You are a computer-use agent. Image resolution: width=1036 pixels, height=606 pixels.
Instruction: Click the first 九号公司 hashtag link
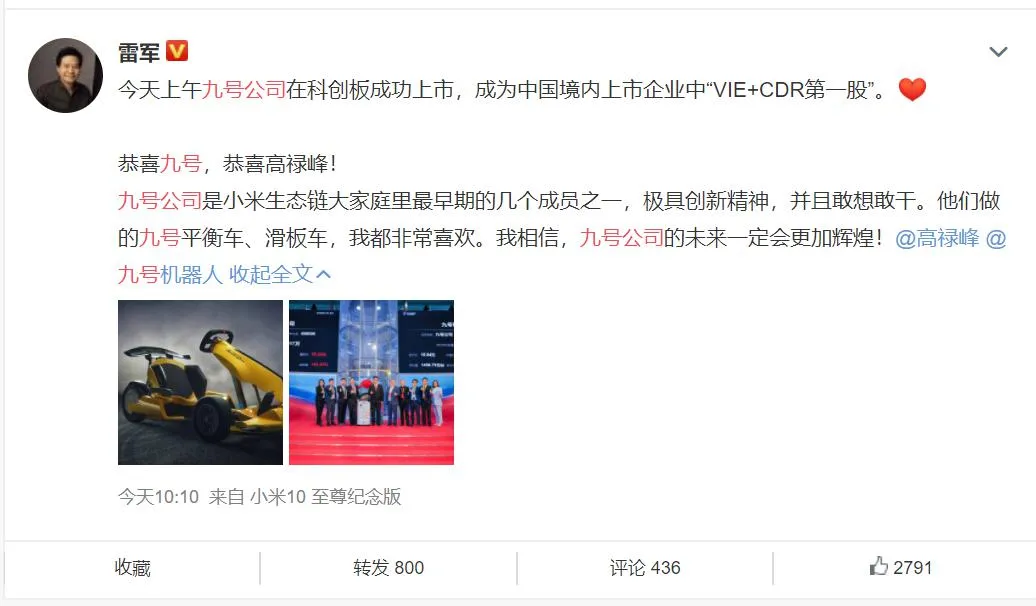[244, 89]
